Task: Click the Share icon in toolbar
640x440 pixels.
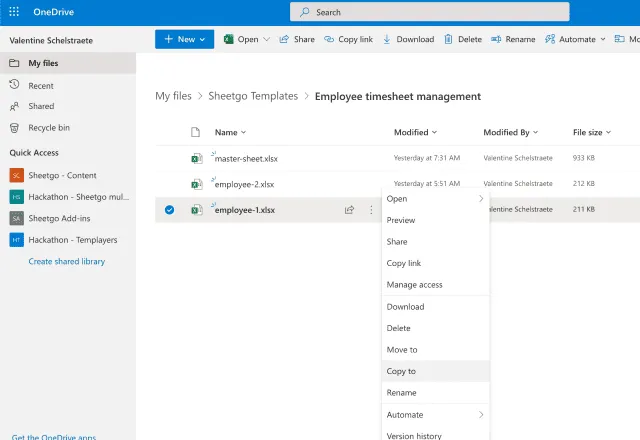Action: point(284,39)
